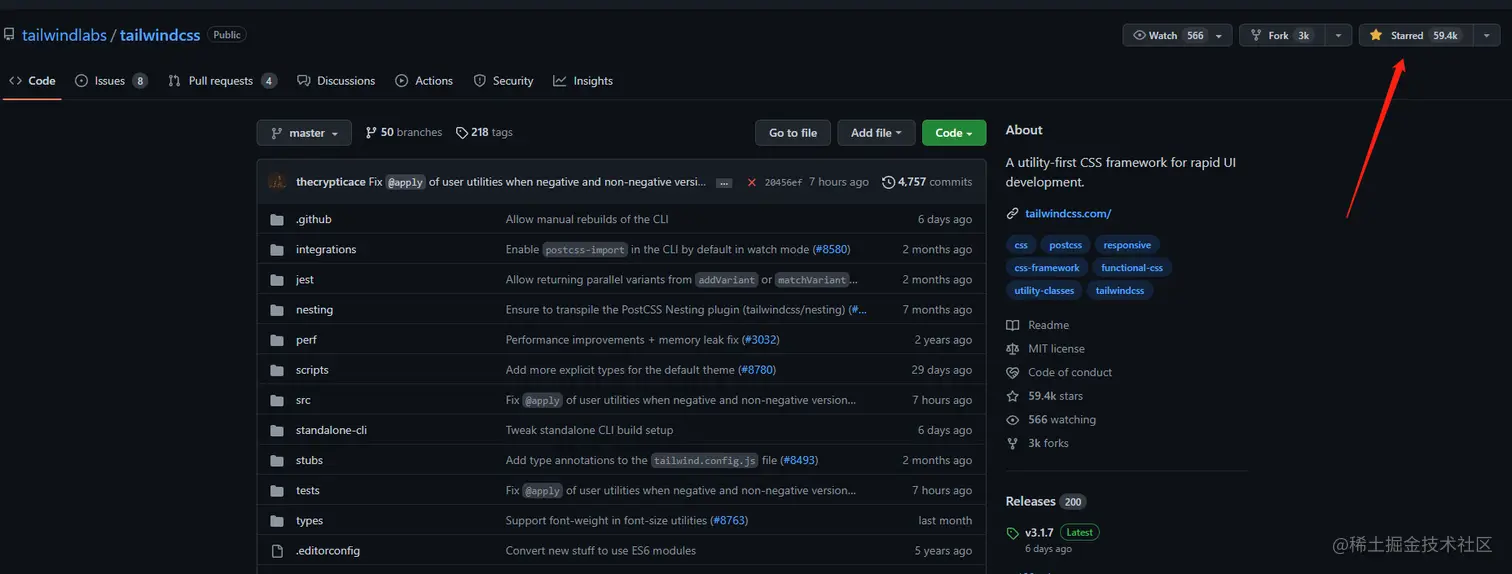Go to the Discussions tab
The width and height of the screenshot is (1512, 574).
336,81
